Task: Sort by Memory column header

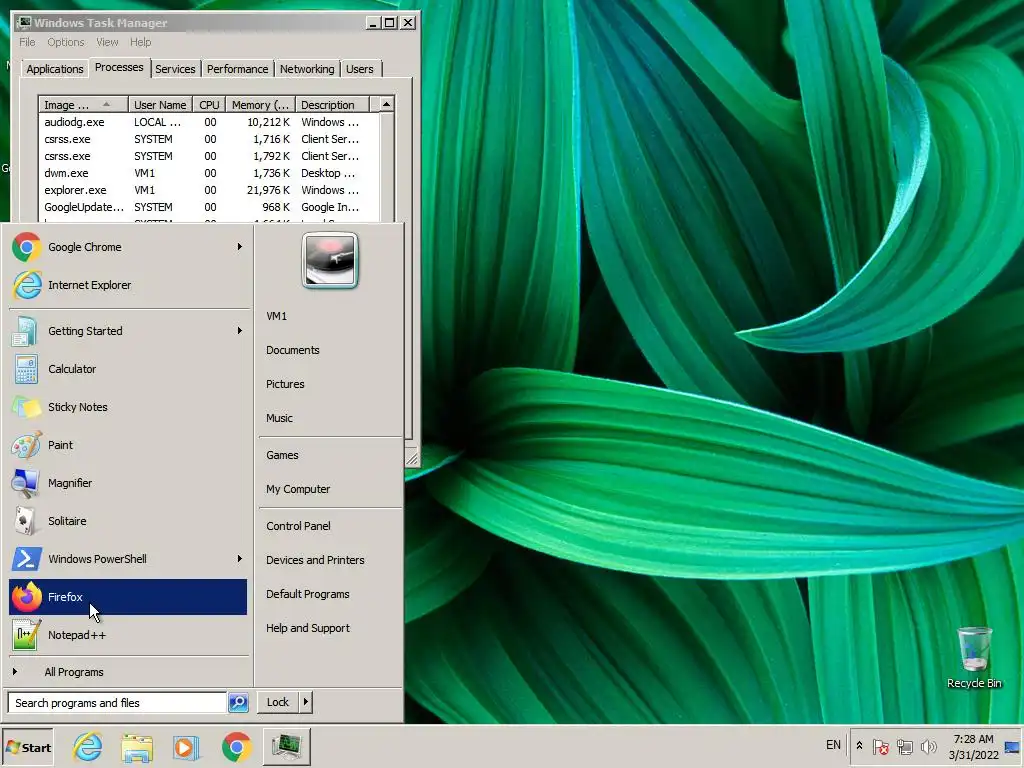Action: click(x=260, y=104)
